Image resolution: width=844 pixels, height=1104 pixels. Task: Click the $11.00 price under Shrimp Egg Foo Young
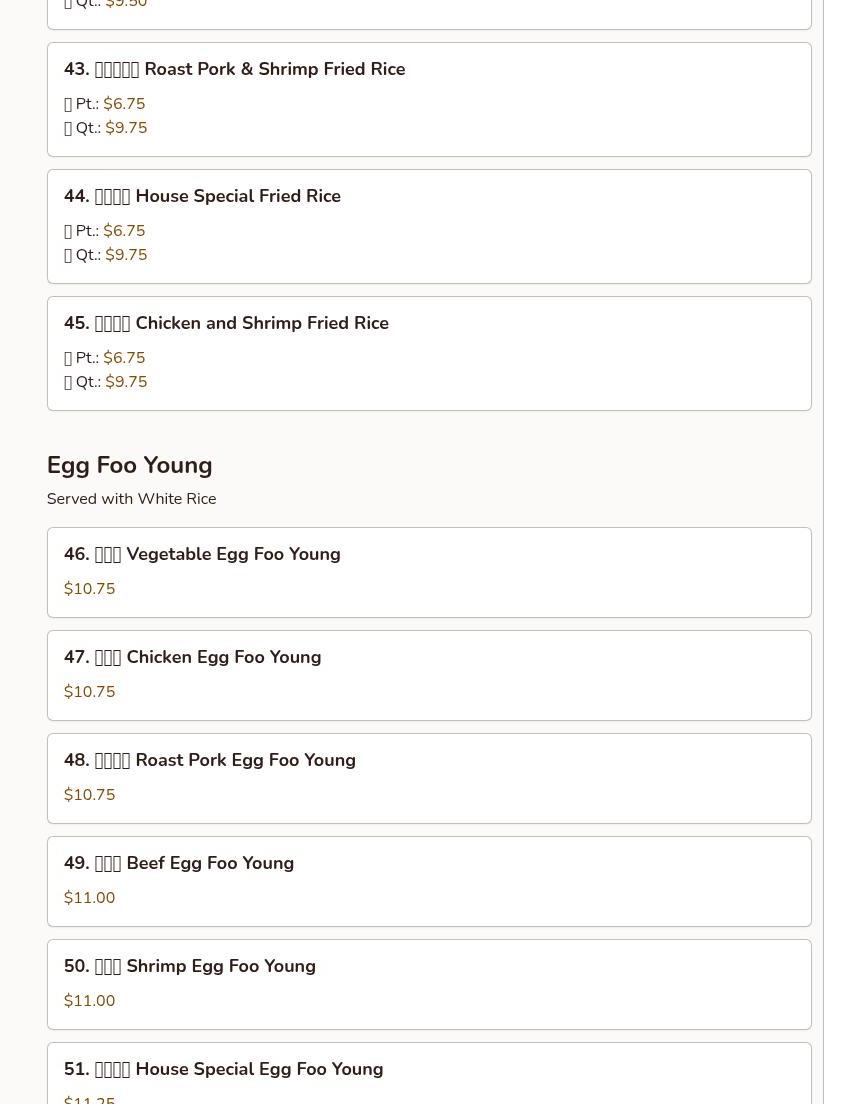[x=89, y=1001]
